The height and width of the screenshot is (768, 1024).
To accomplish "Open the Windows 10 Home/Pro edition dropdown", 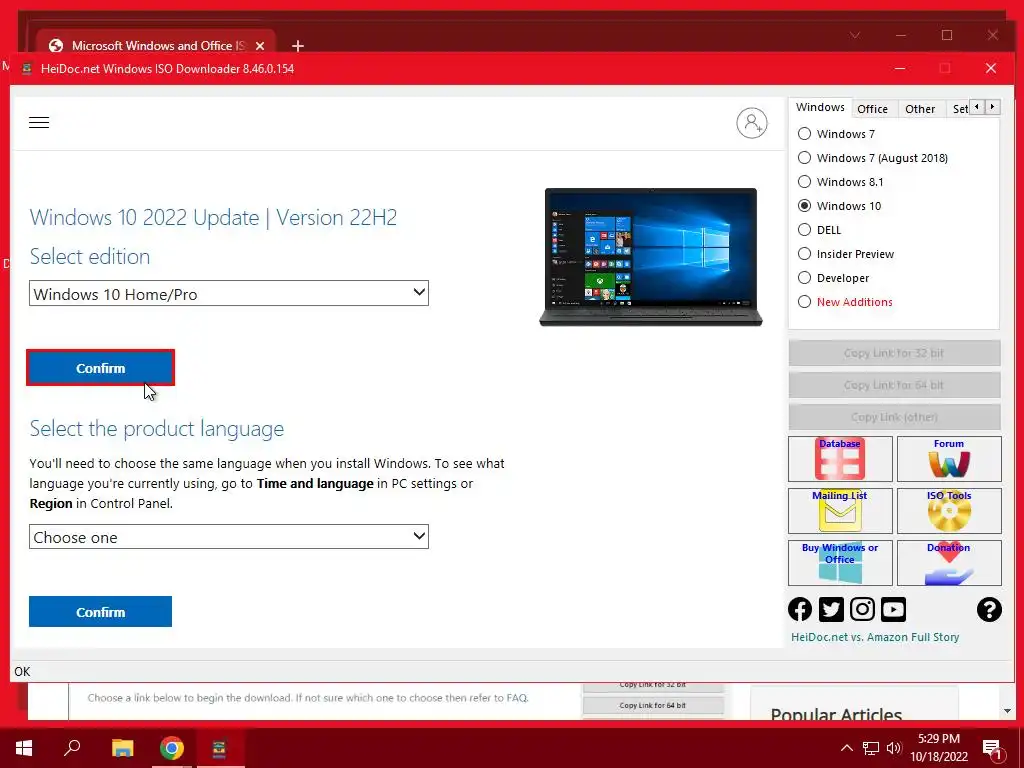I will (229, 293).
